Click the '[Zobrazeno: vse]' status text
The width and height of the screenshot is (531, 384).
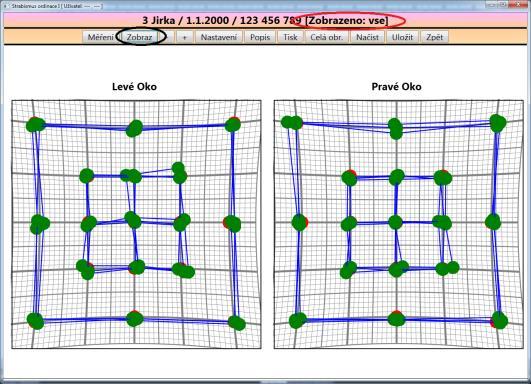347,20
